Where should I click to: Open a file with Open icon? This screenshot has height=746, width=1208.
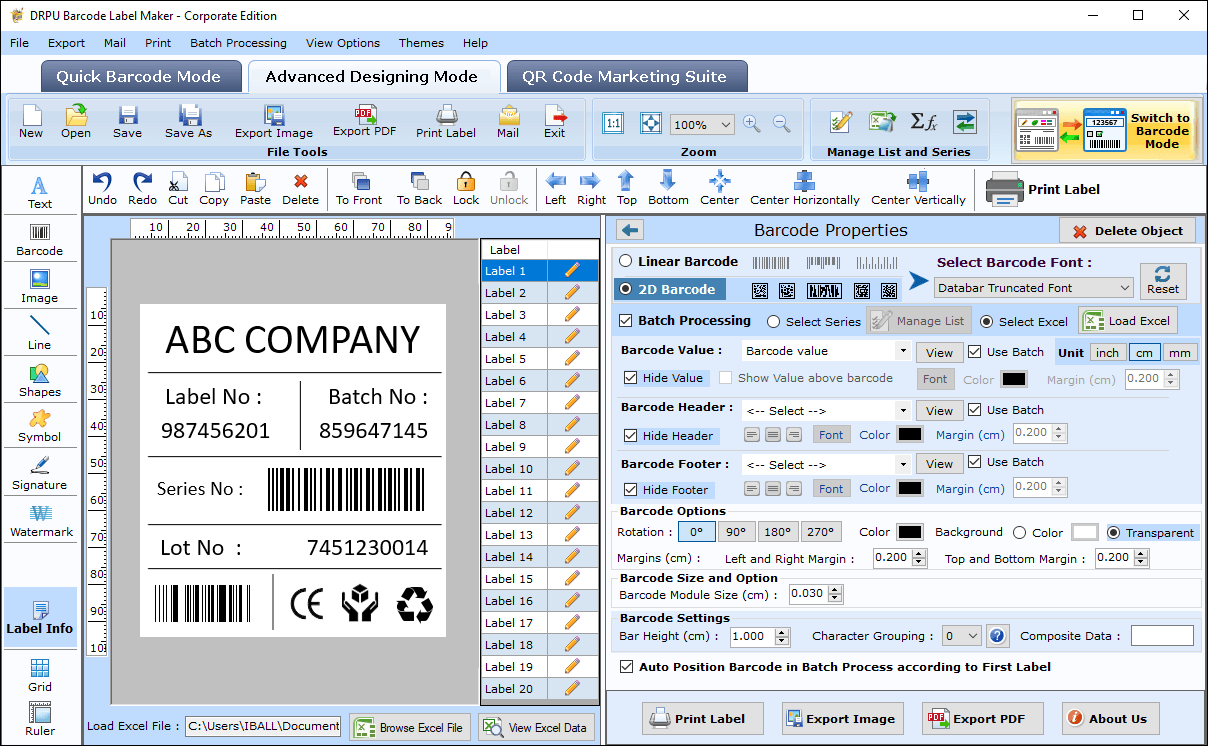tap(76, 122)
